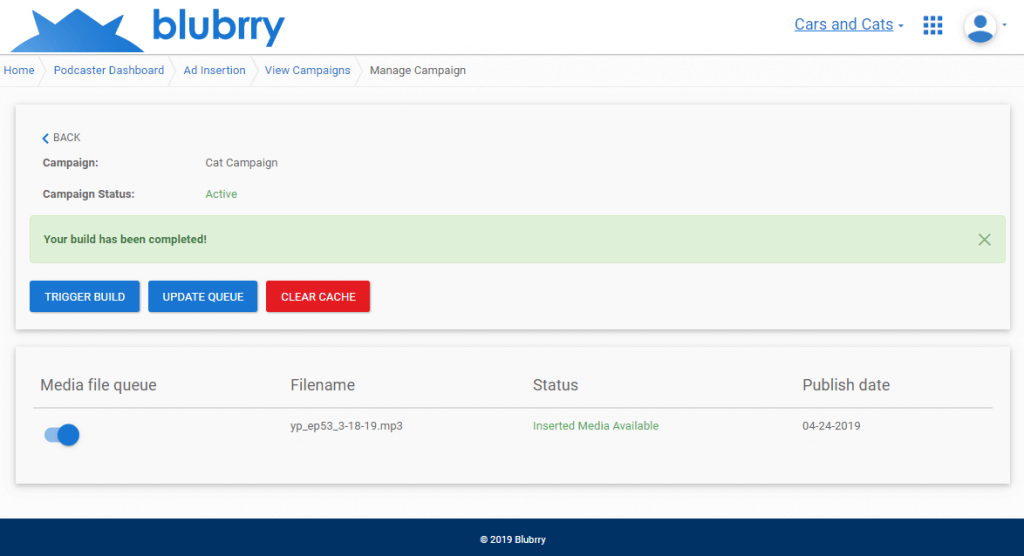The image size is (1024, 556).
Task: Open the apps grid icon
Action: point(933,25)
